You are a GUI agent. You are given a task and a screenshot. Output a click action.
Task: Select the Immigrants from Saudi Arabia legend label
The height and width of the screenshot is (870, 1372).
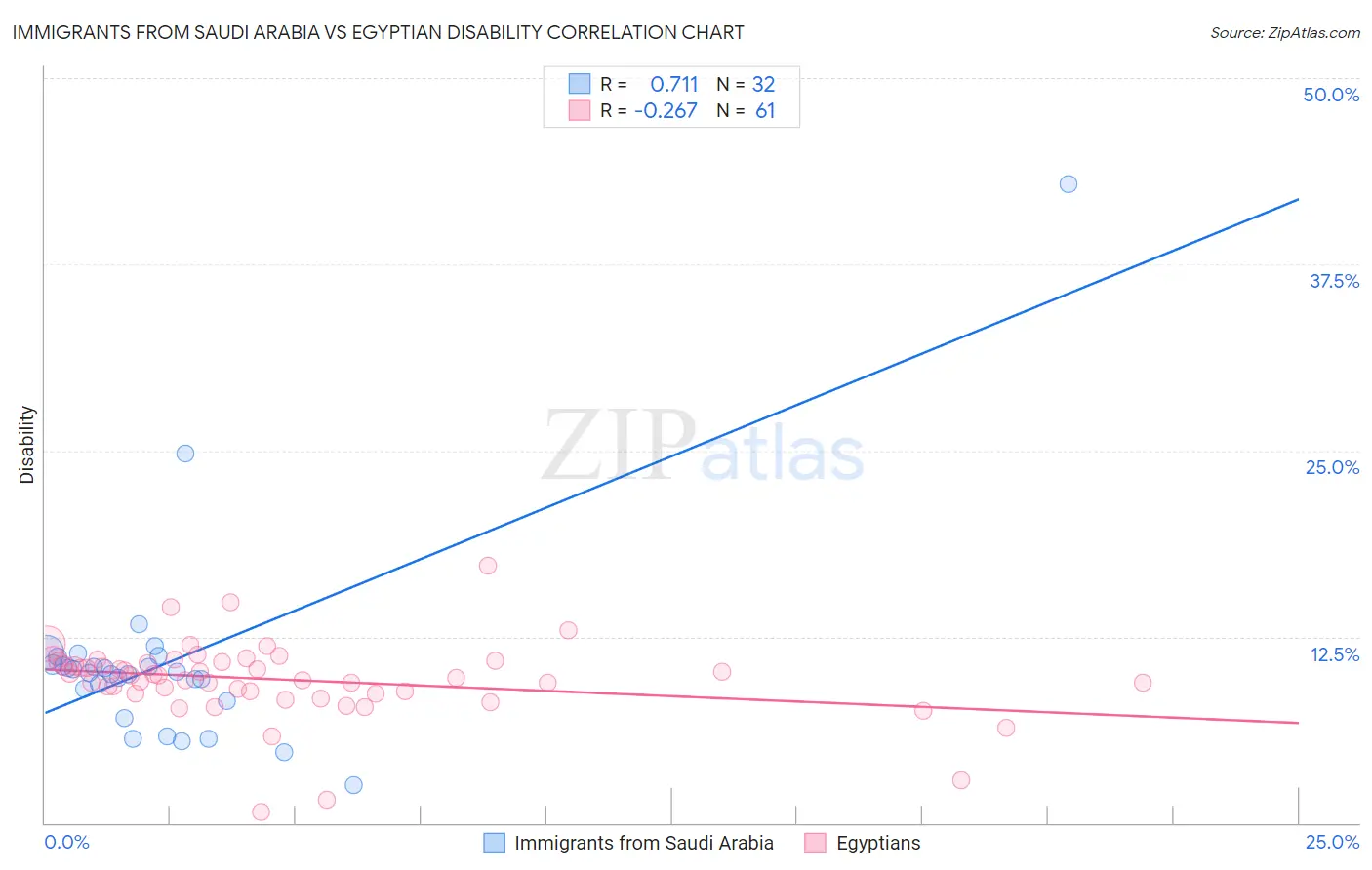pyautogui.click(x=644, y=843)
